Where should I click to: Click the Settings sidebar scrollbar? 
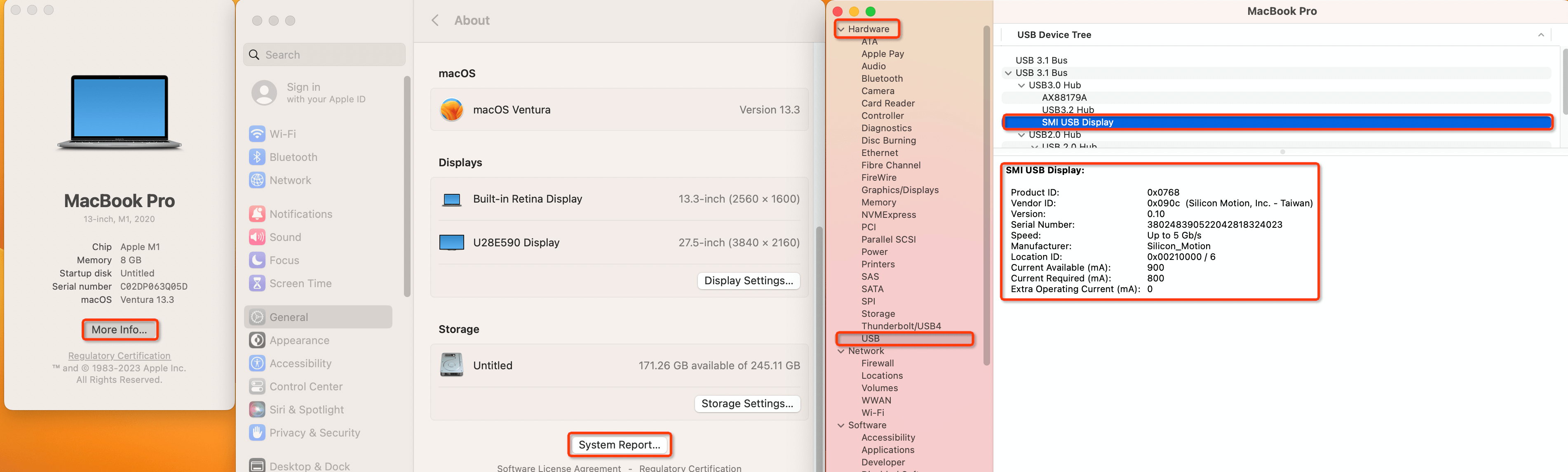(x=407, y=186)
